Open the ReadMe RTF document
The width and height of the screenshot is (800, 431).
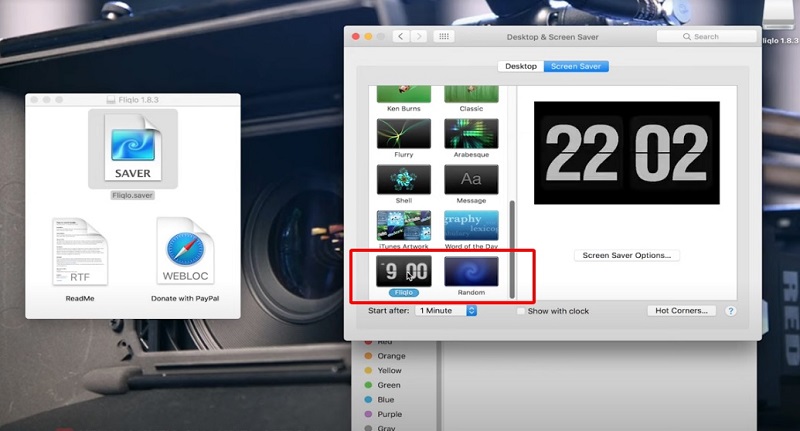click(80, 251)
